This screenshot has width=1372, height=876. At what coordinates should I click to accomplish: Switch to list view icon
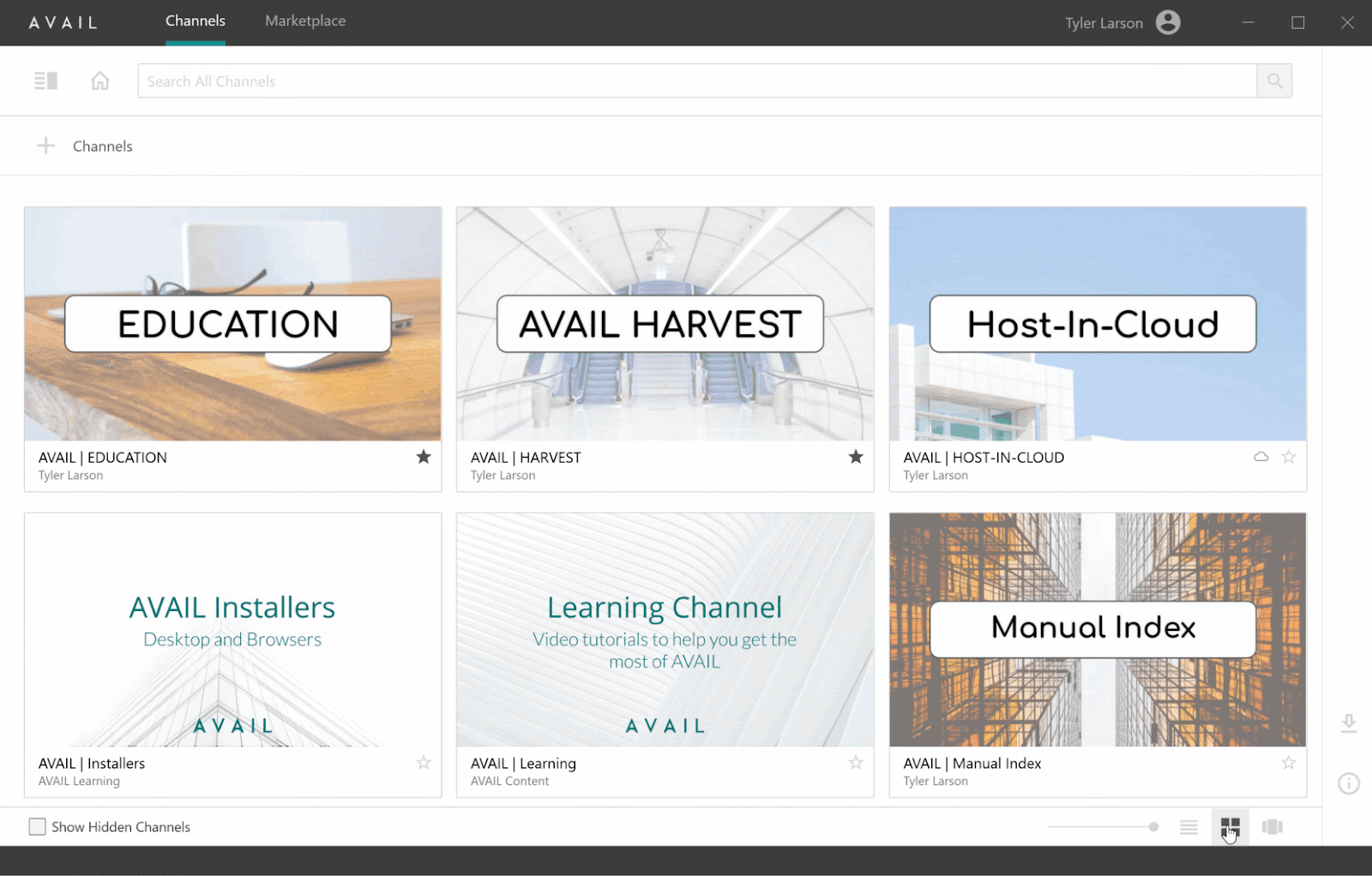1188,827
